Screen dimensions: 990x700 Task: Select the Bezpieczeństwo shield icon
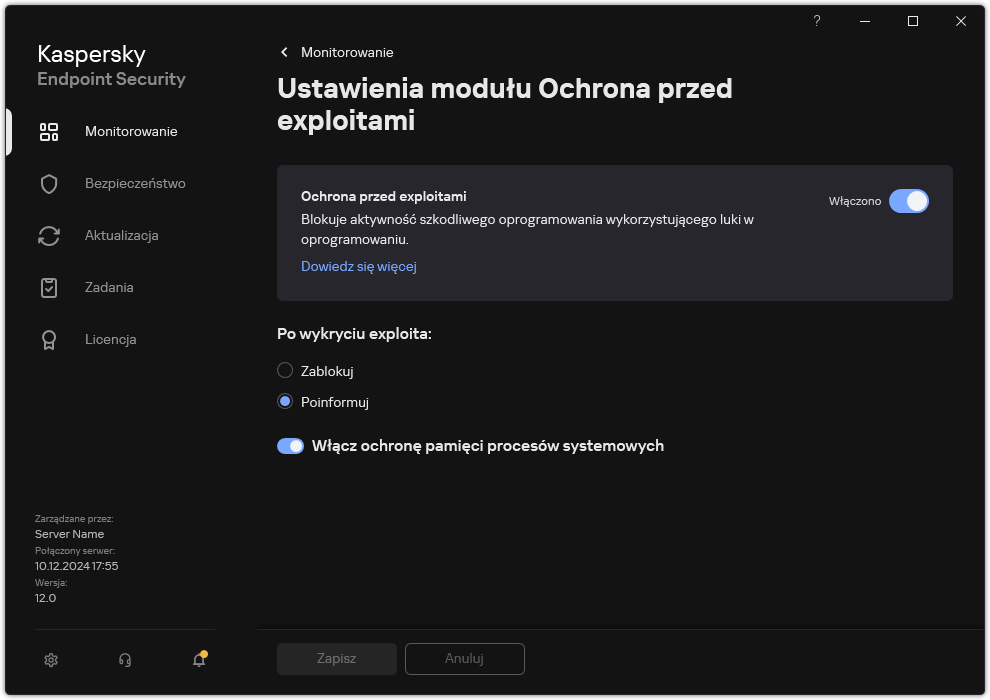(x=49, y=183)
